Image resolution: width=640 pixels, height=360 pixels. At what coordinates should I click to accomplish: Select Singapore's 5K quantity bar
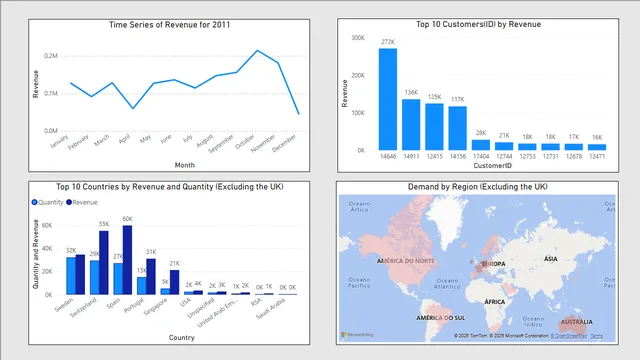tap(165, 291)
